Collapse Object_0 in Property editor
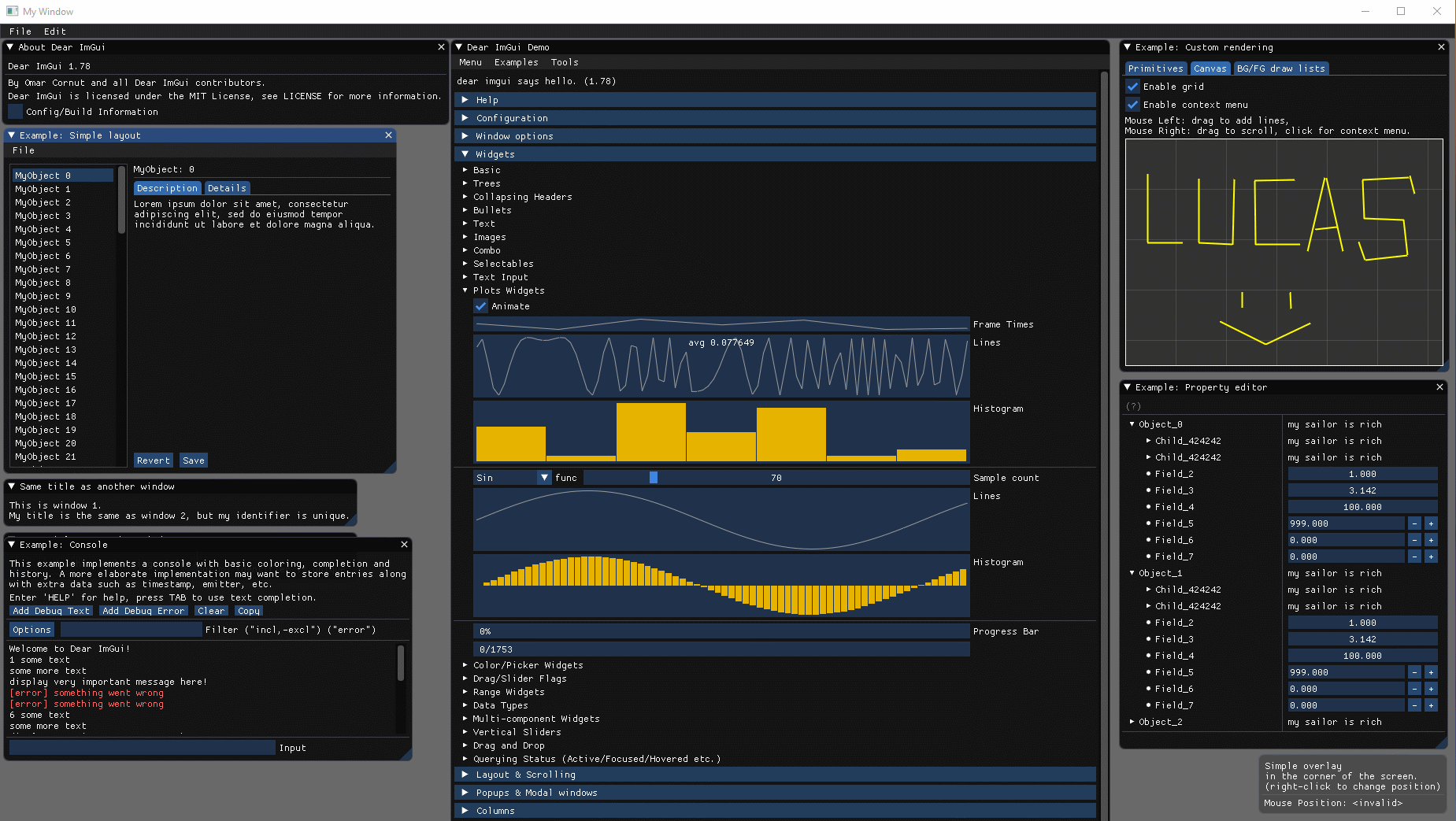This screenshot has width=1456, height=821. pyautogui.click(x=1132, y=424)
